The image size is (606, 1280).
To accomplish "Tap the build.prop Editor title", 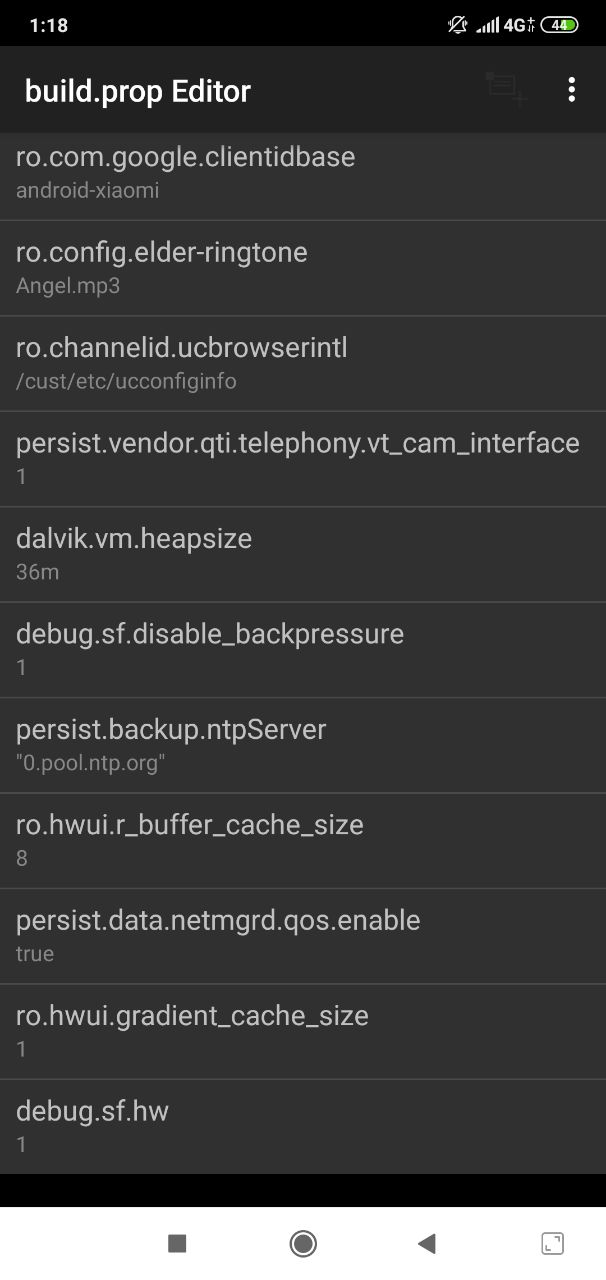I will click(138, 91).
